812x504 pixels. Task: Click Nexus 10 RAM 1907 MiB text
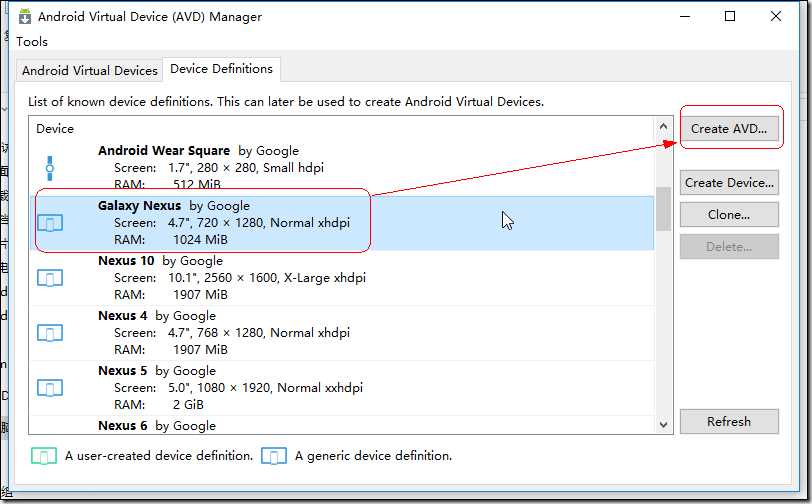(x=171, y=295)
